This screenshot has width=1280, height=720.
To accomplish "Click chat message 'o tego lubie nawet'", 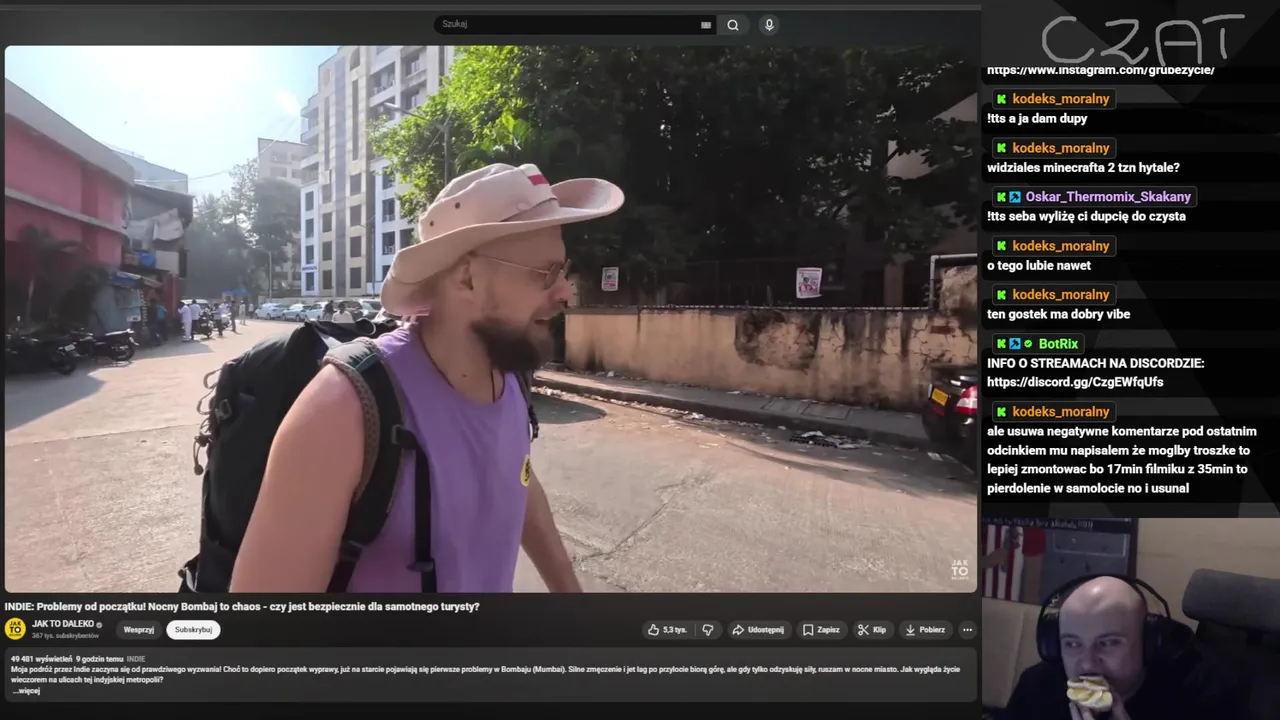I will tap(1039, 265).
